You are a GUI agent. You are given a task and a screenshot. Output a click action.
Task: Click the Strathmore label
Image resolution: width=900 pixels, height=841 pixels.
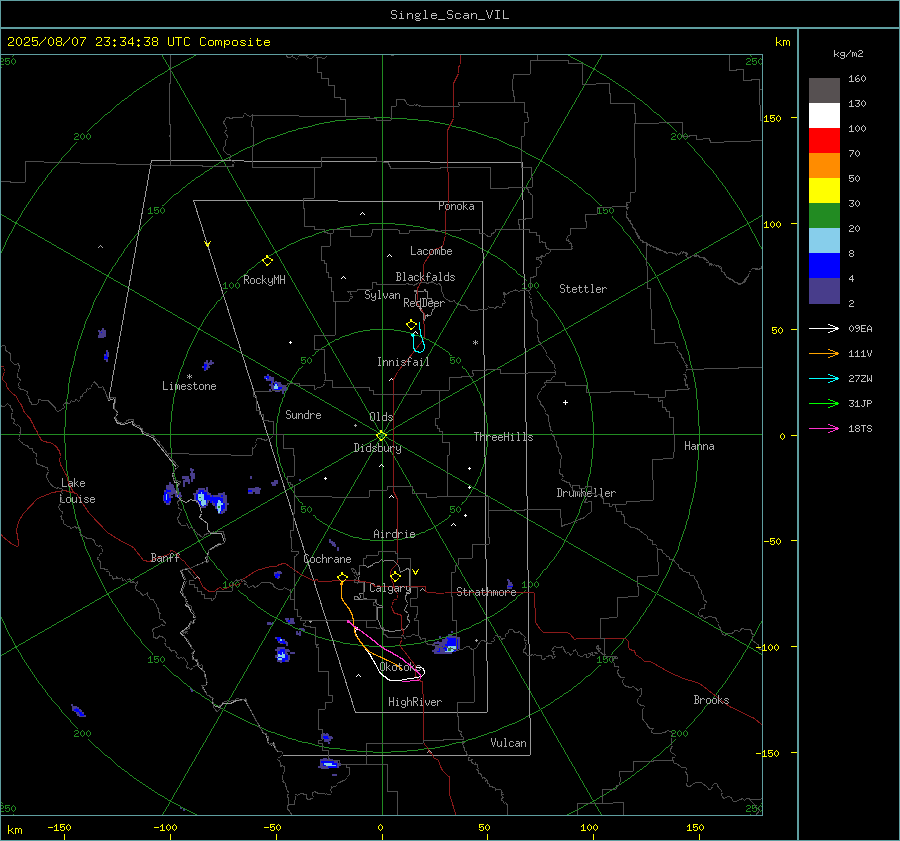coord(486,592)
